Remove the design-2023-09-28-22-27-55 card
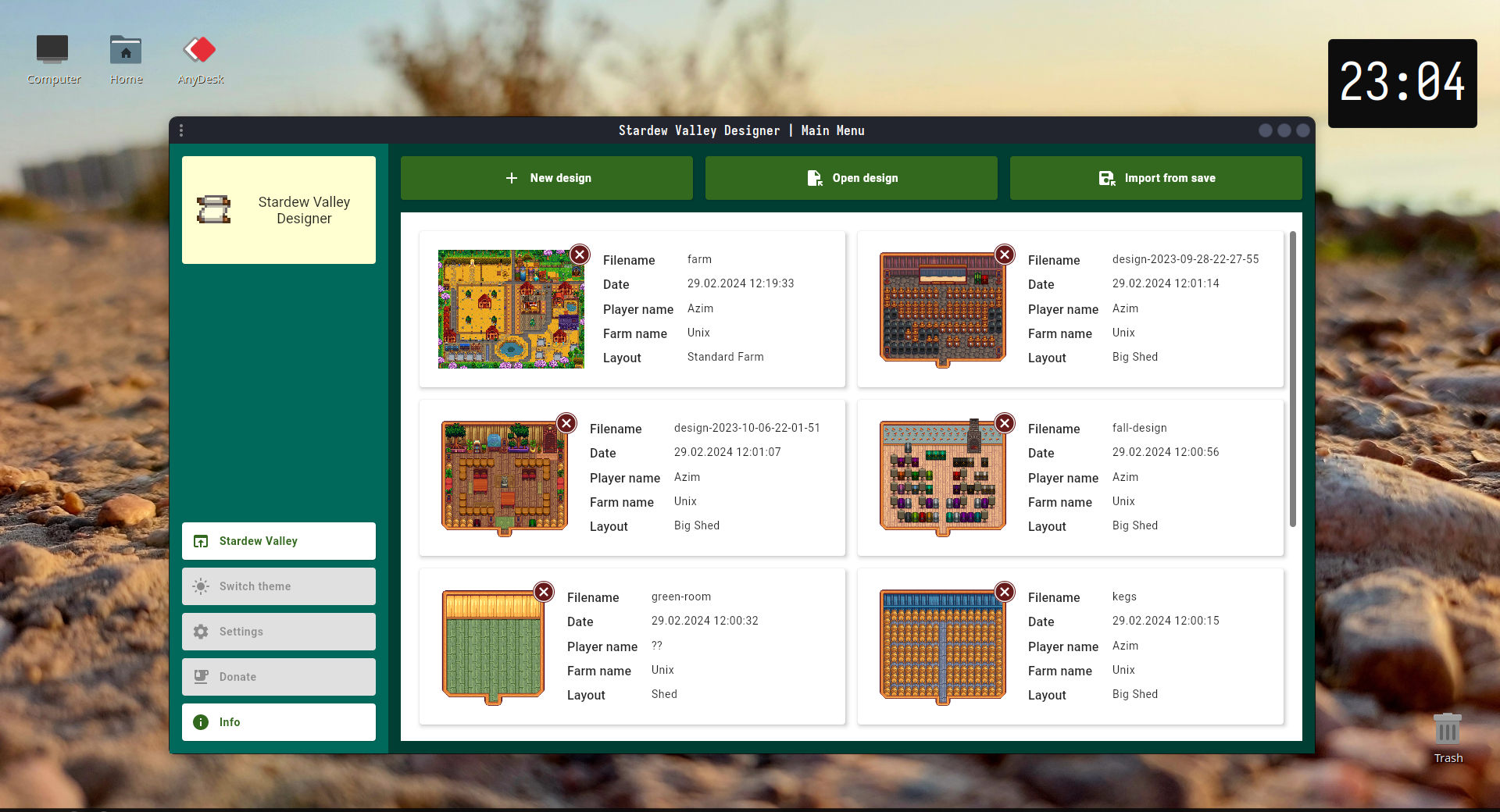 [x=1005, y=255]
